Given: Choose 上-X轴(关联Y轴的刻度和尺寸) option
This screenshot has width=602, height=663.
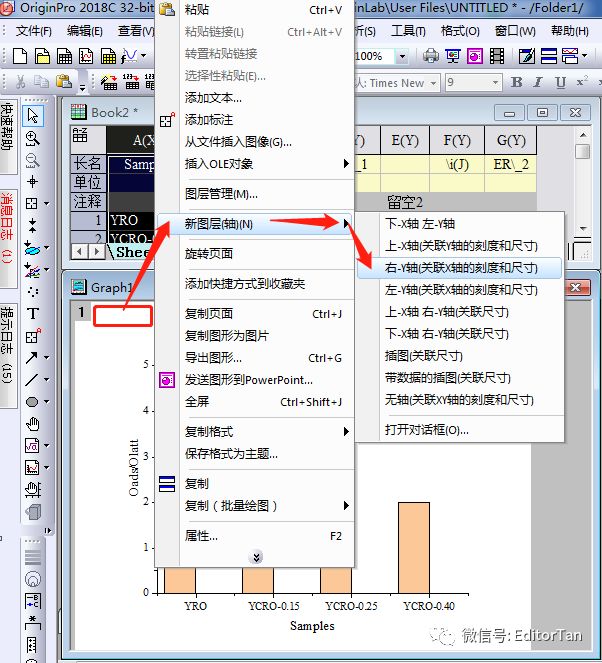Looking at the screenshot, I should click(x=460, y=246).
